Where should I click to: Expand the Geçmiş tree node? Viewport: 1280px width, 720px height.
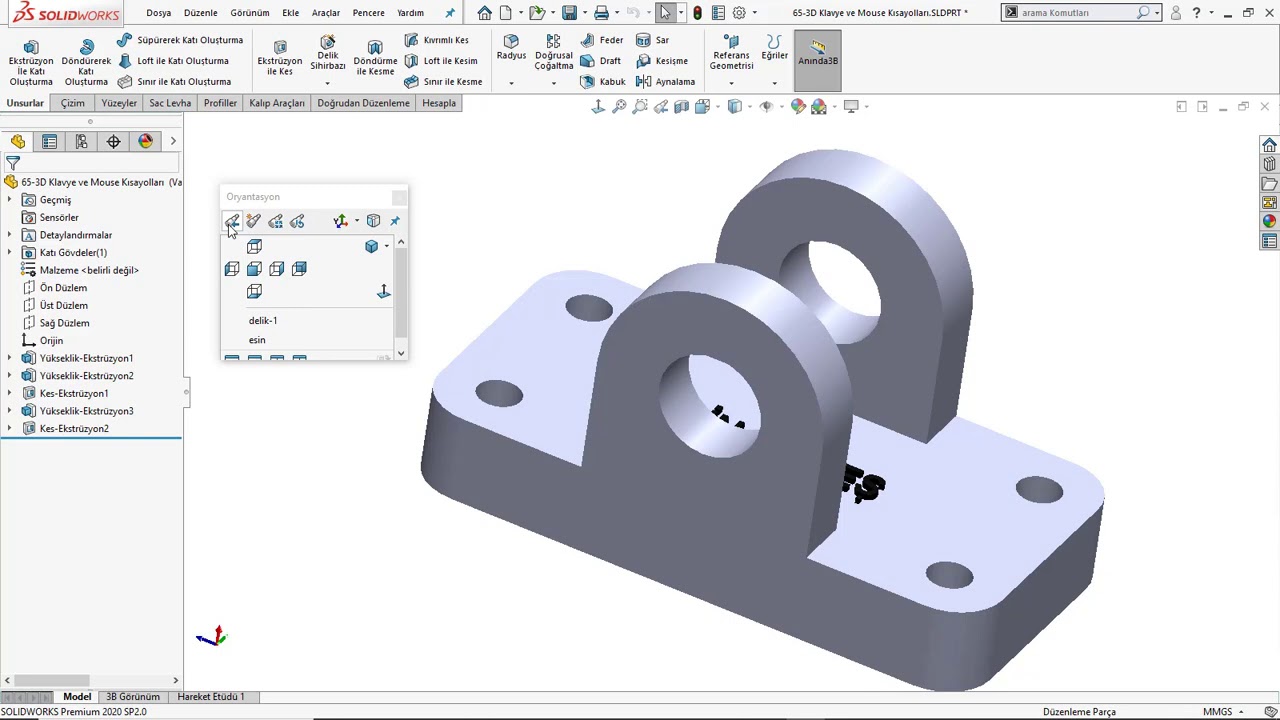pos(10,200)
